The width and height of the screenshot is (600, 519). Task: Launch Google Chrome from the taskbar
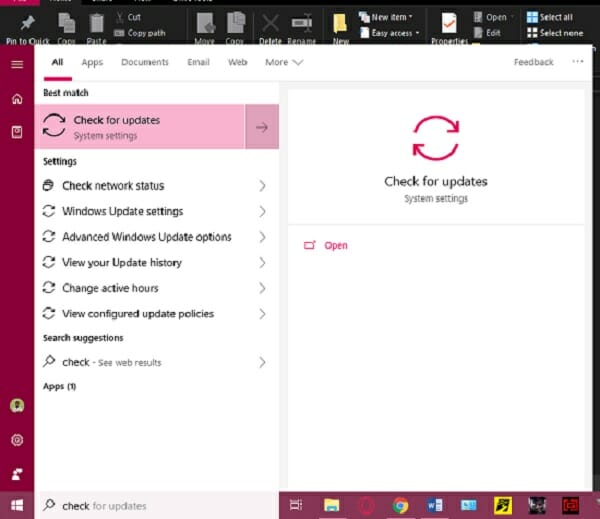coord(400,505)
